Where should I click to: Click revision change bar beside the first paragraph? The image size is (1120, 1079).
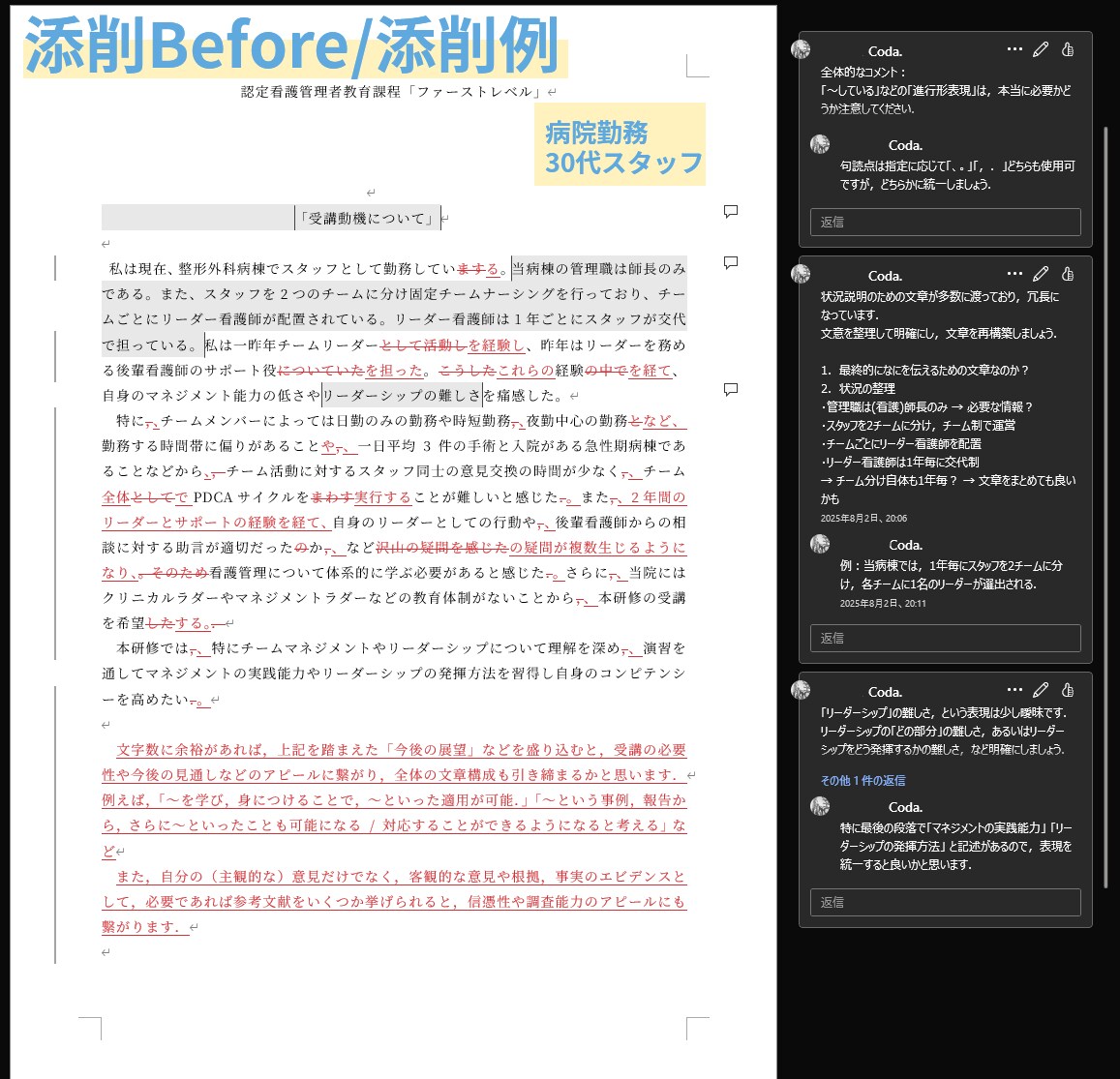[55, 268]
